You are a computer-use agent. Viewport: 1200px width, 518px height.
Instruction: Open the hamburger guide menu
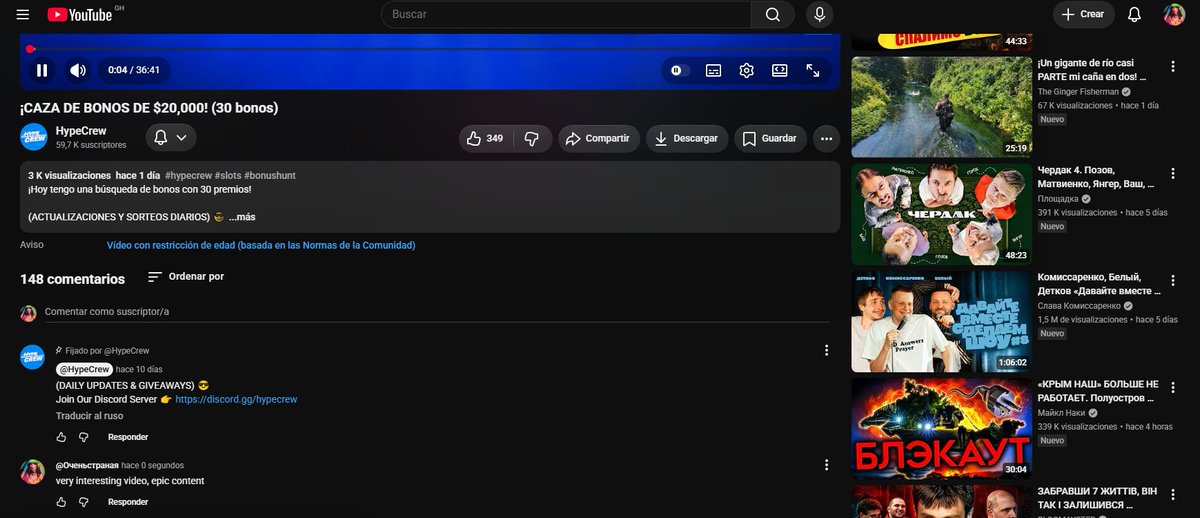tap(23, 14)
